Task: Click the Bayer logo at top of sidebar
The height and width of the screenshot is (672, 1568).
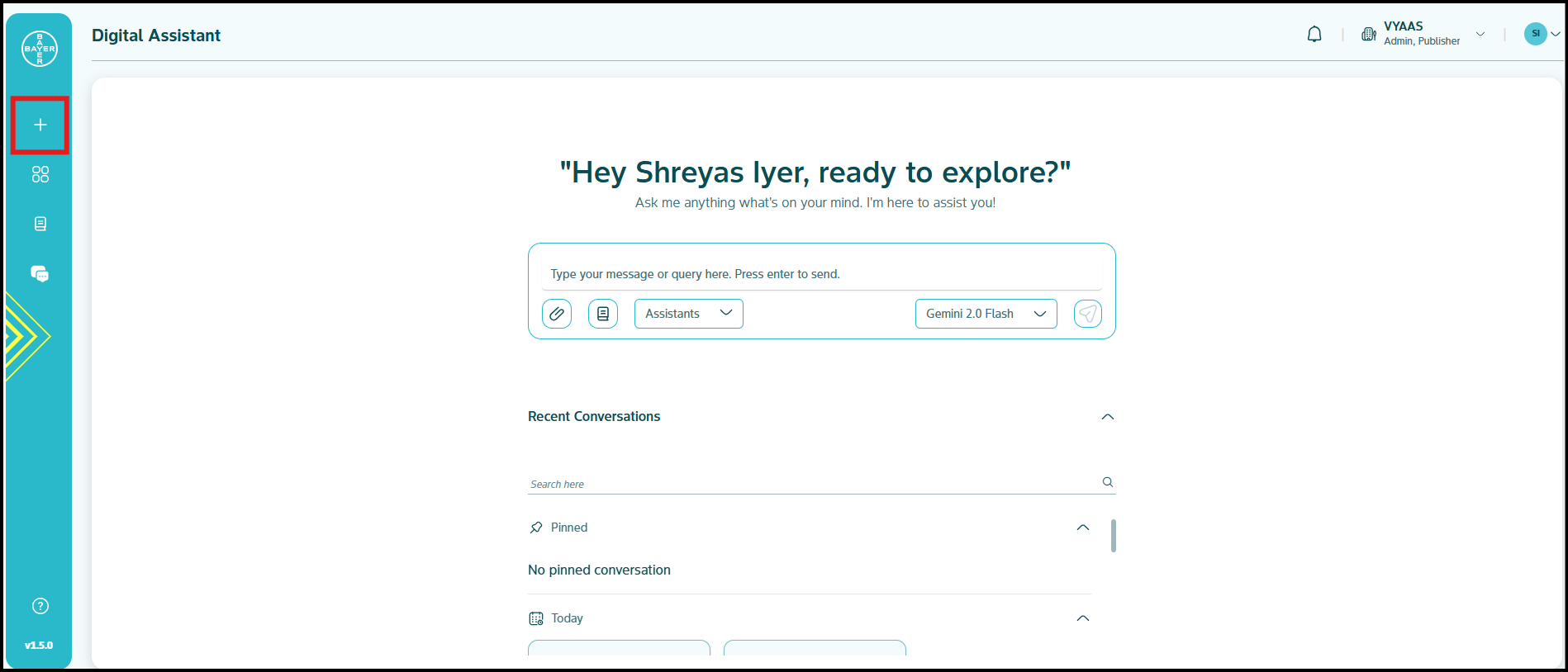Action: coord(40,49)
